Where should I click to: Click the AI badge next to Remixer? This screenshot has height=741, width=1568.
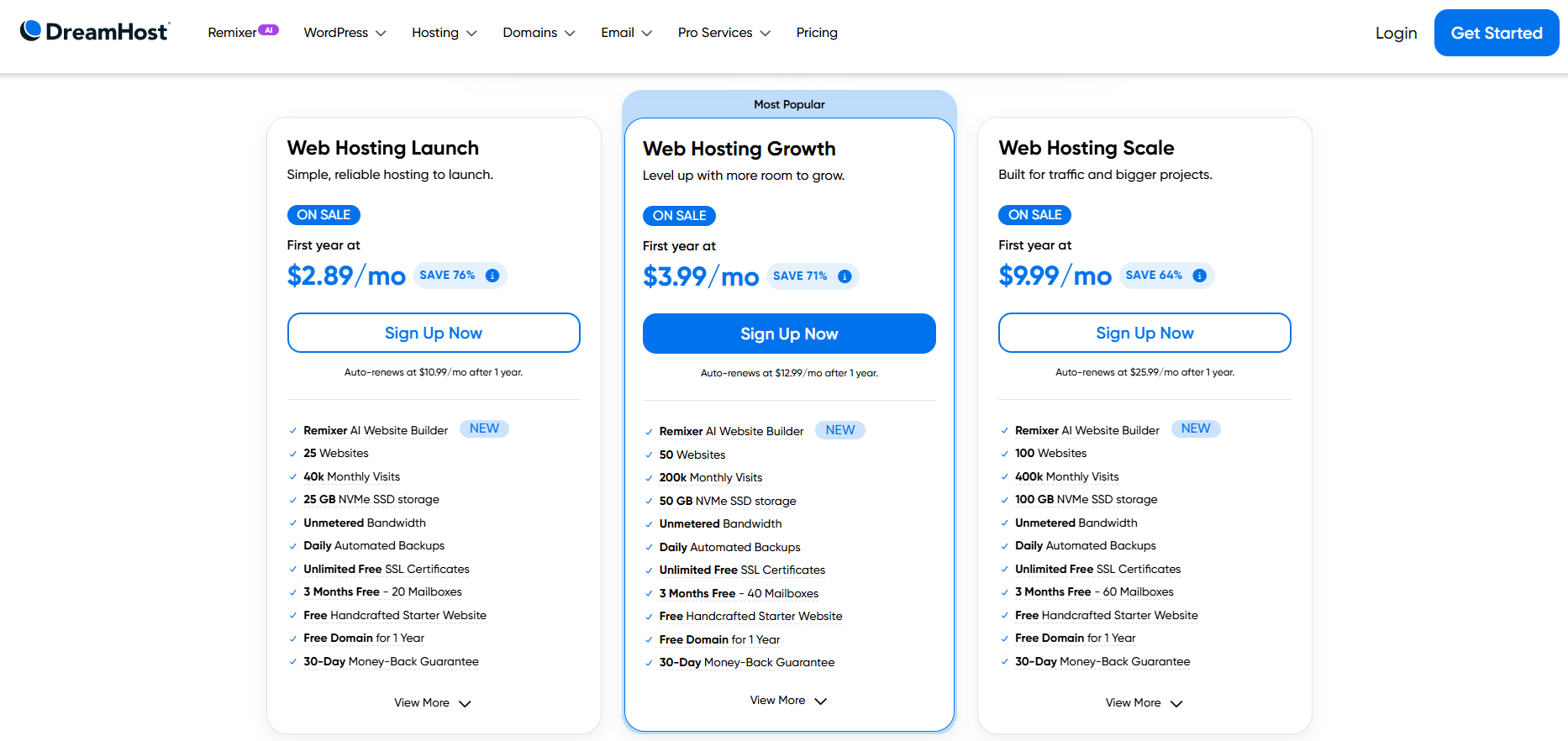[x=268, y=29]
